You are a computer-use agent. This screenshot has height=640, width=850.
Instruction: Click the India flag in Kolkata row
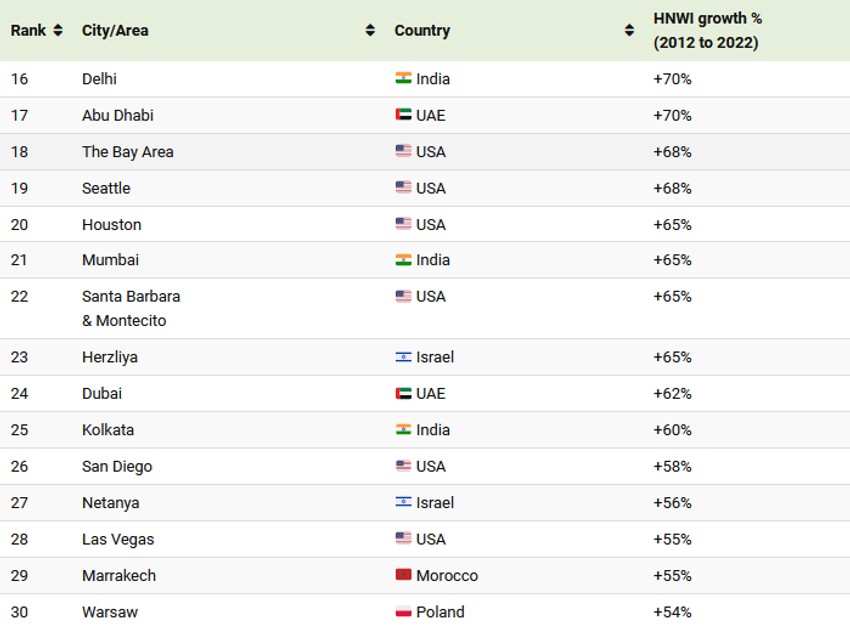point(403,430)
